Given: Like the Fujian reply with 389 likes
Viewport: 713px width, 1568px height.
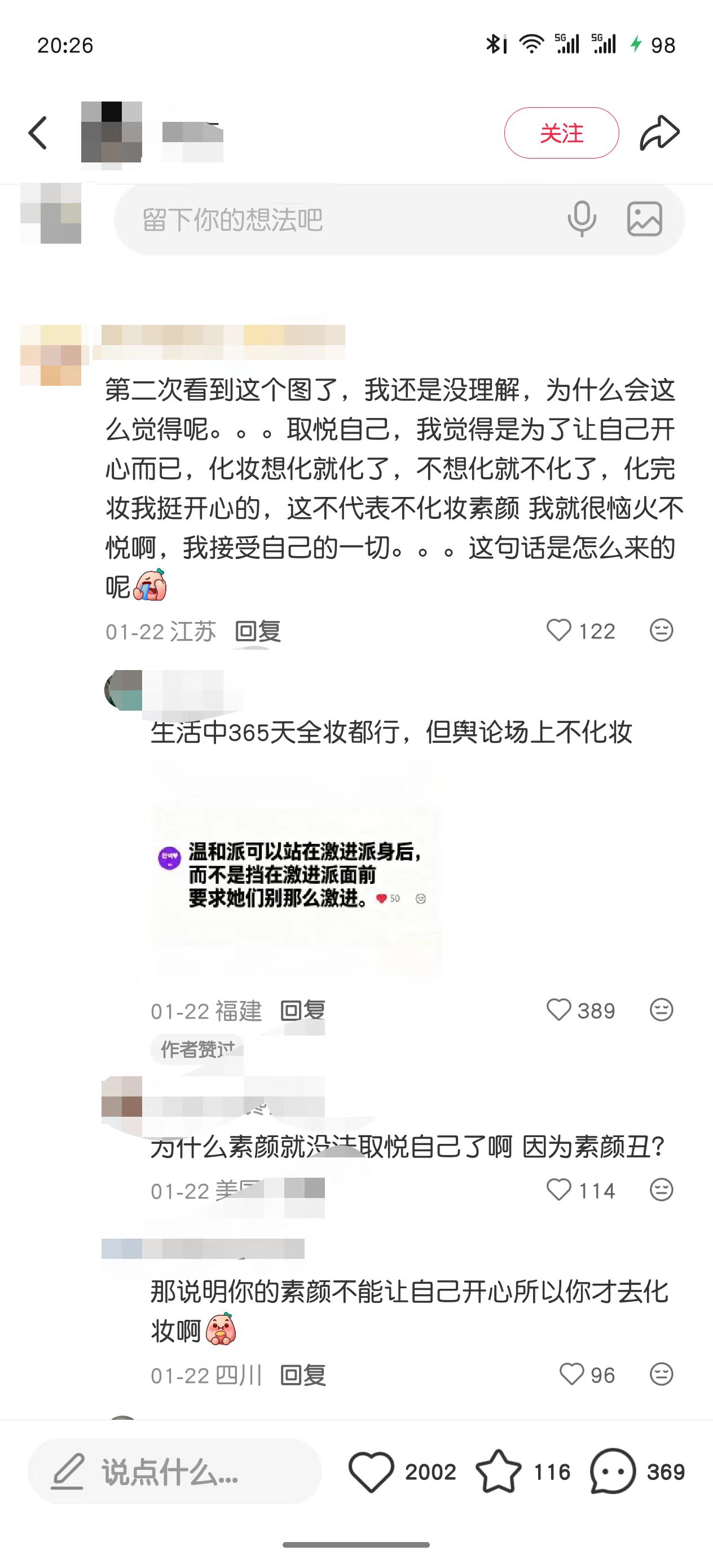Looking at the screenshot, I should [558, 1010].
